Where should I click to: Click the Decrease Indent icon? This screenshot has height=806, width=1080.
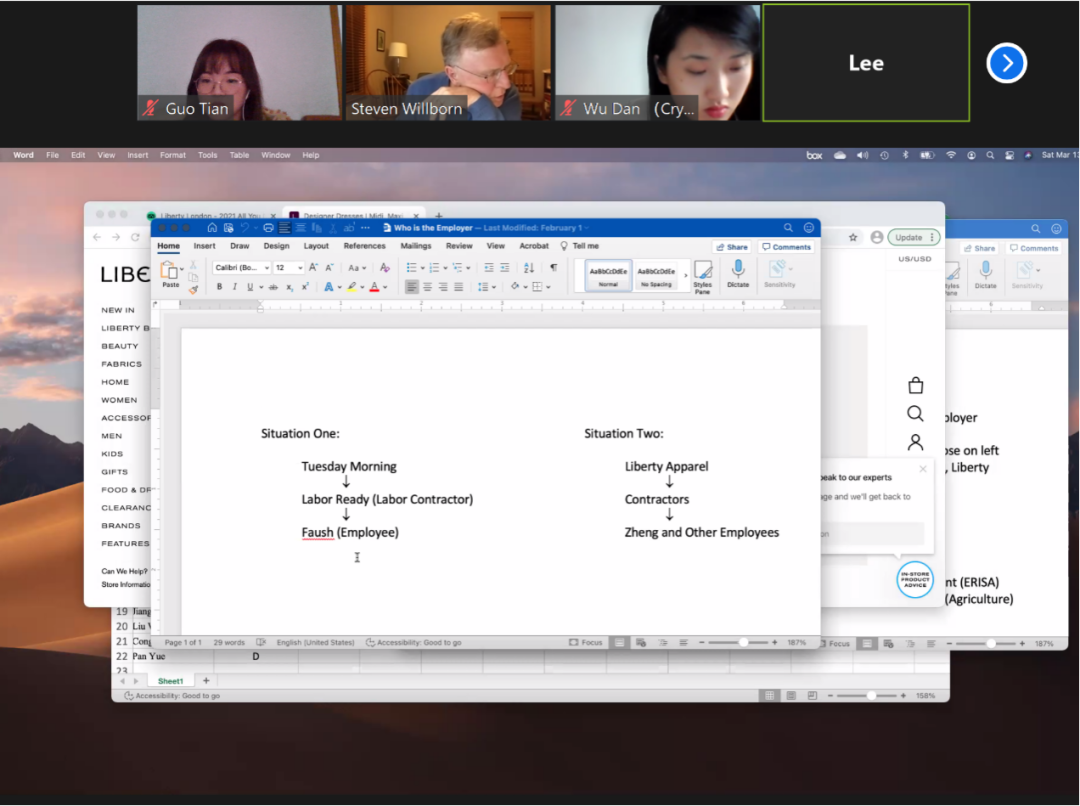[489, 267]
